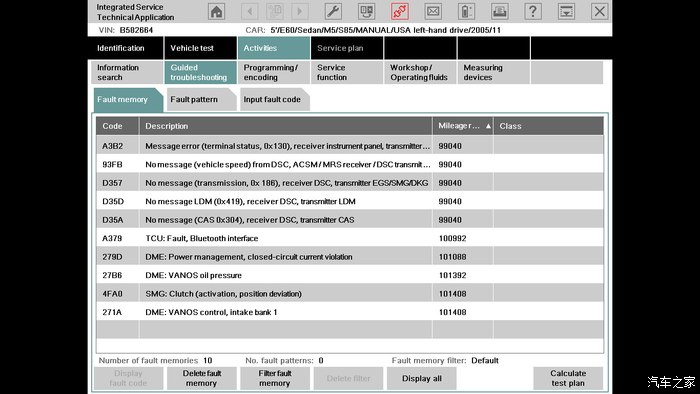
Task: Click Delete fault memory button
Action: point(201,378)
